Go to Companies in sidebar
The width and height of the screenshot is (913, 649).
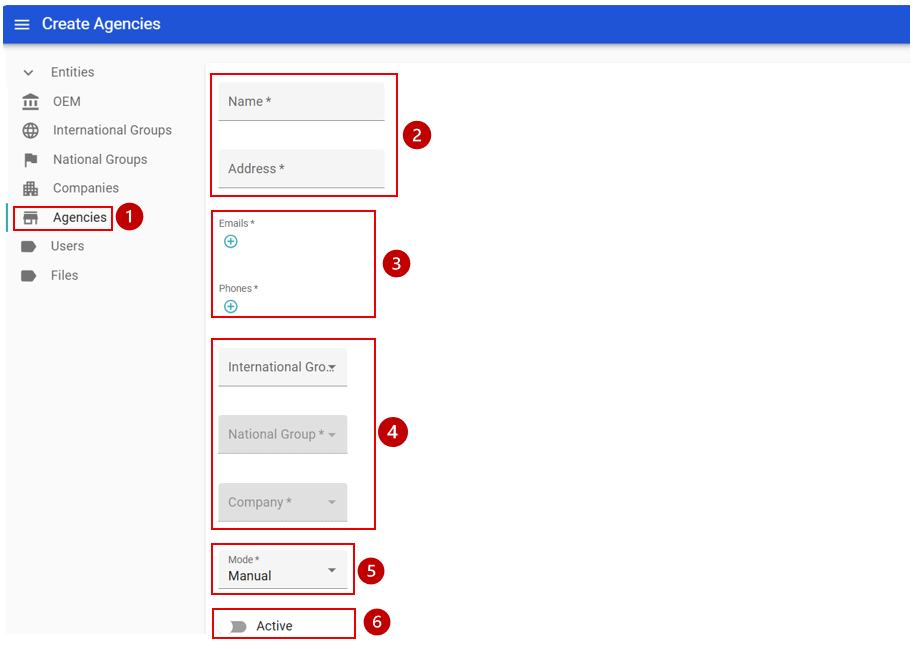[86, 189]
